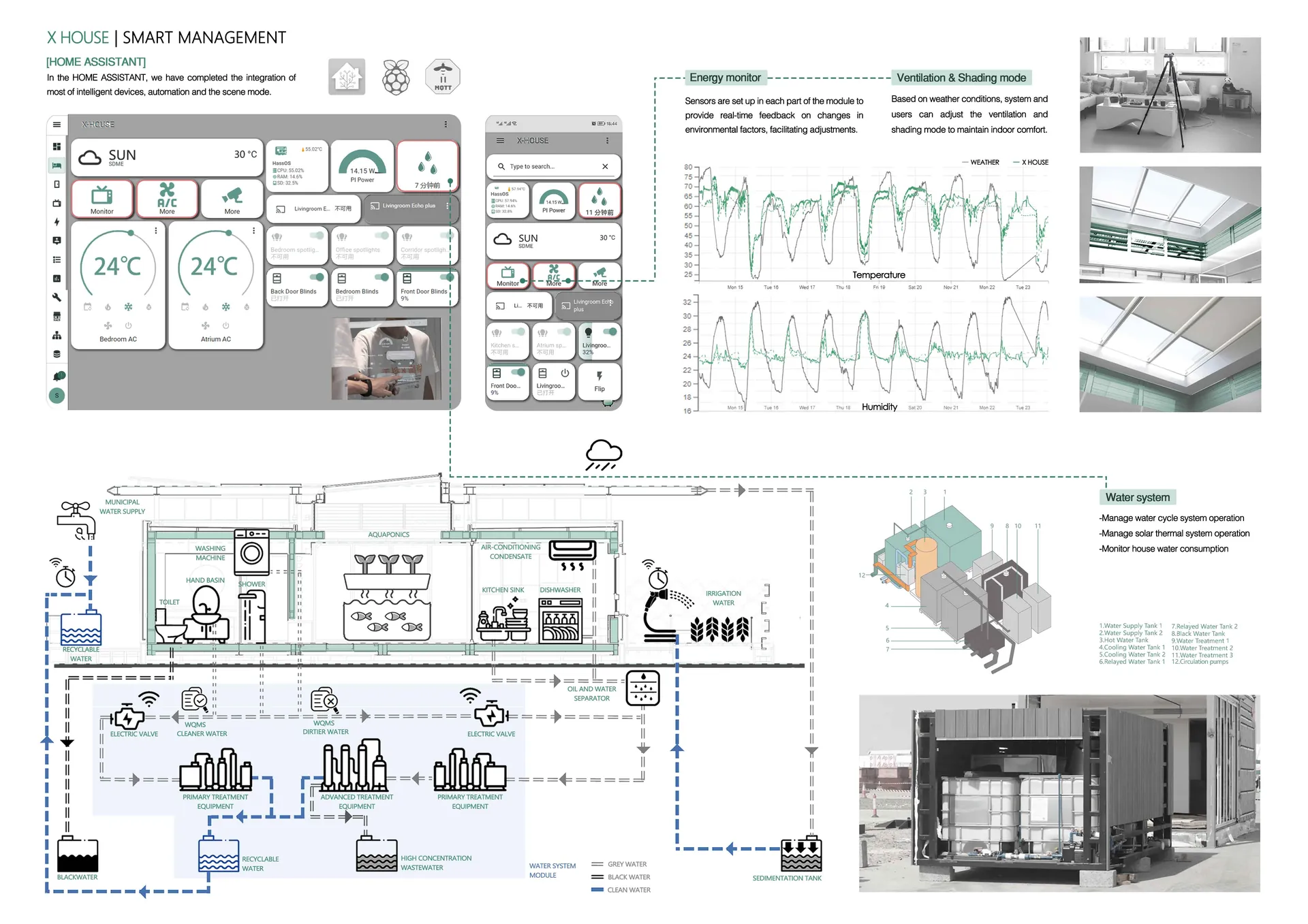Open the wrench developer tools sidebar icon
The image size is (1308, 924).
tap(57, 297)
